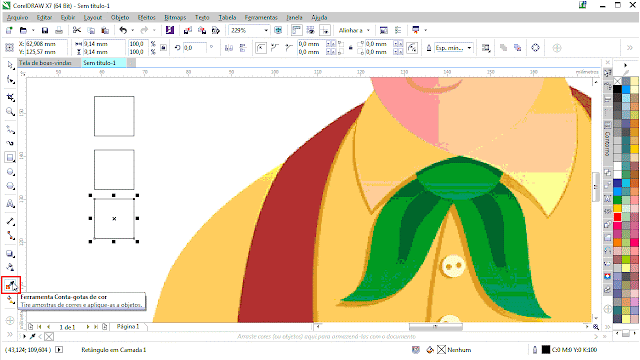Select the Pick tool in toolbox

[x=10, y=65]
